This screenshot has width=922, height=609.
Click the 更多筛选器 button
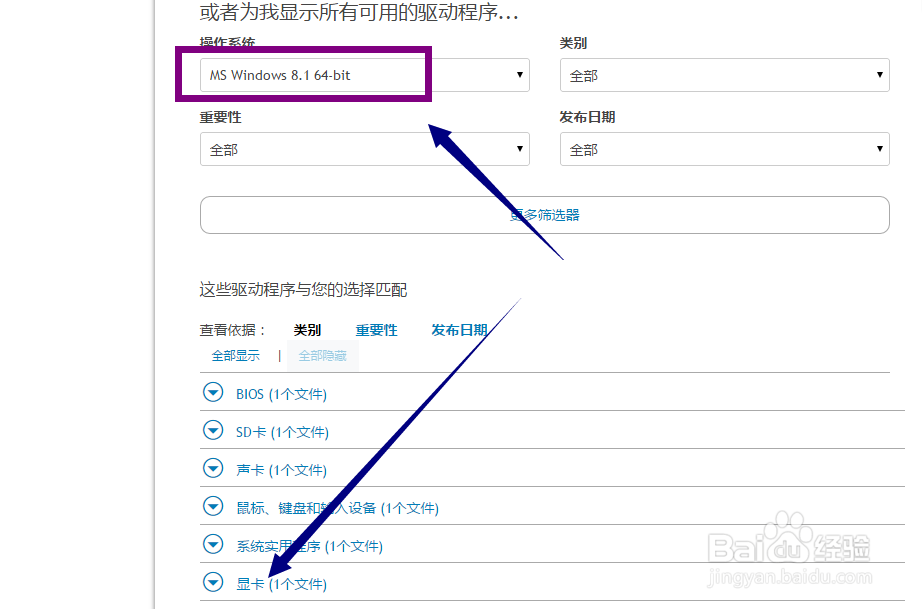click(544, 214)
